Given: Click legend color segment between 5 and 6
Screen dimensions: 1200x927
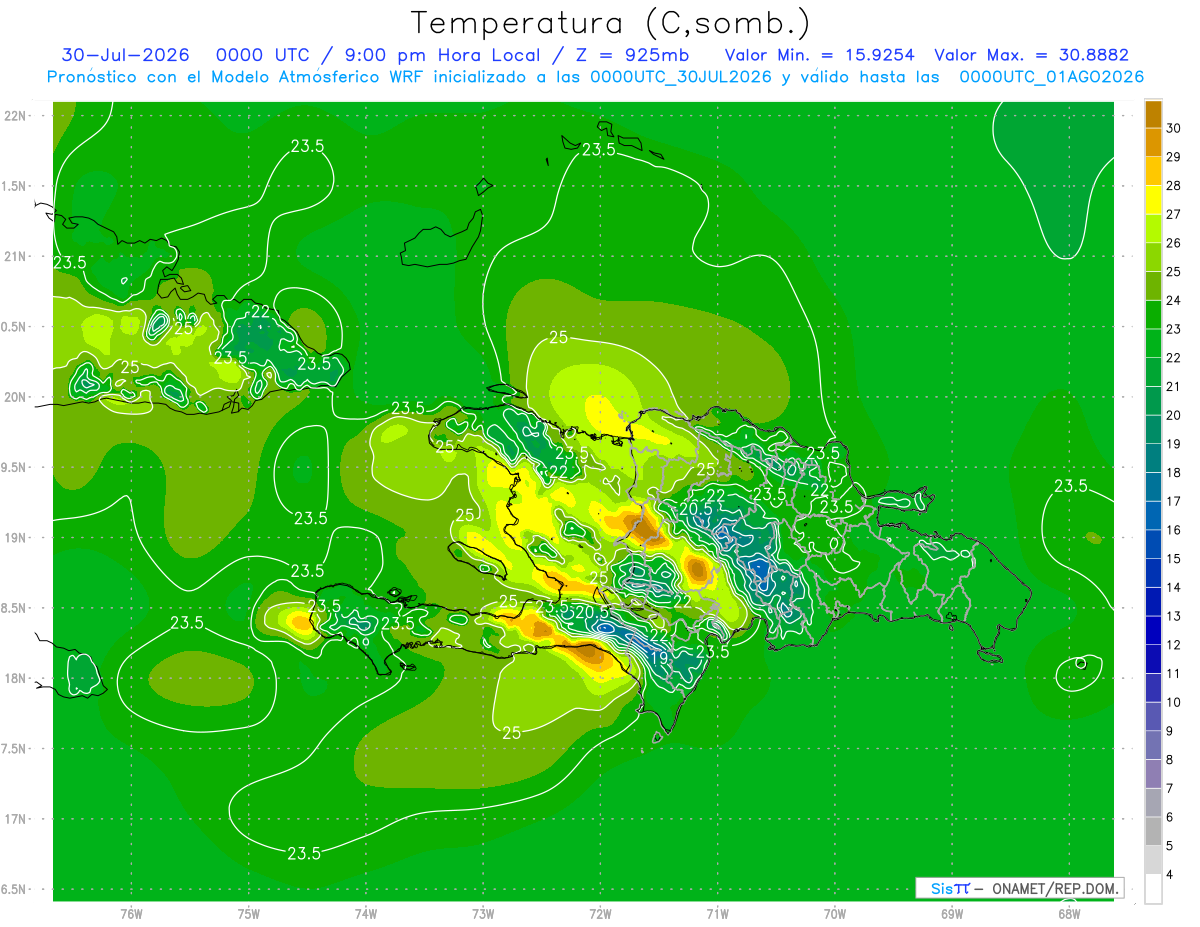Looking at the screenshot, I should coord(1153,832).
